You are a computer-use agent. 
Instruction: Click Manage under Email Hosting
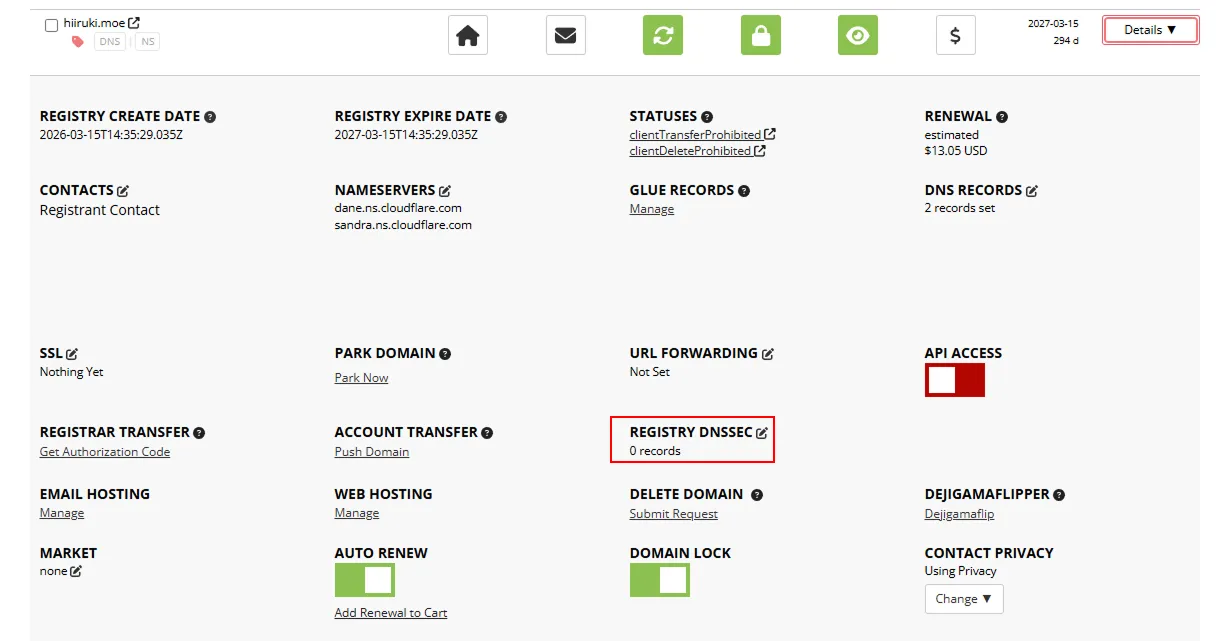coord(62,513)
